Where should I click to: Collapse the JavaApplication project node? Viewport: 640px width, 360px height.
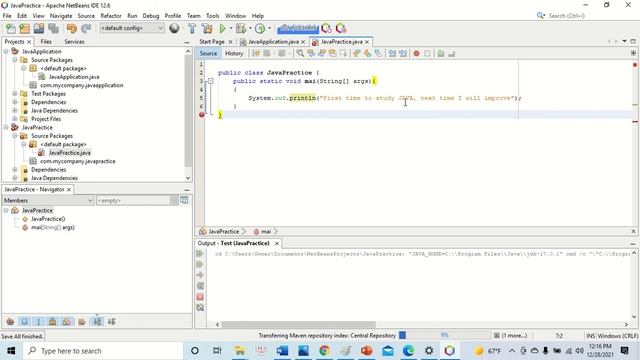[x=6, y=51]
